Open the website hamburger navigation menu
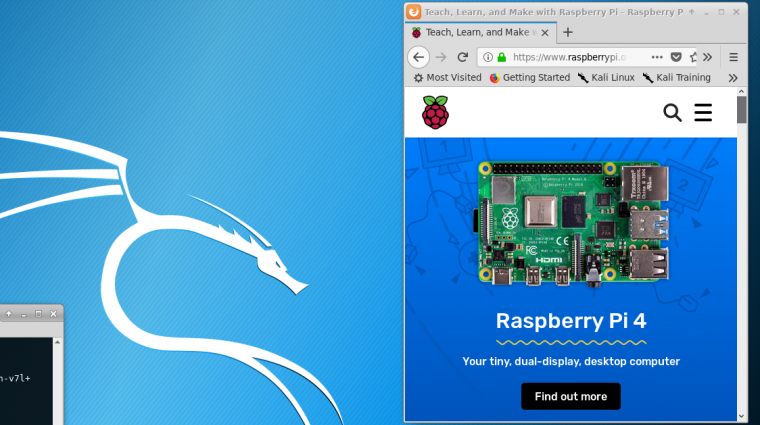 coord(703,112)
